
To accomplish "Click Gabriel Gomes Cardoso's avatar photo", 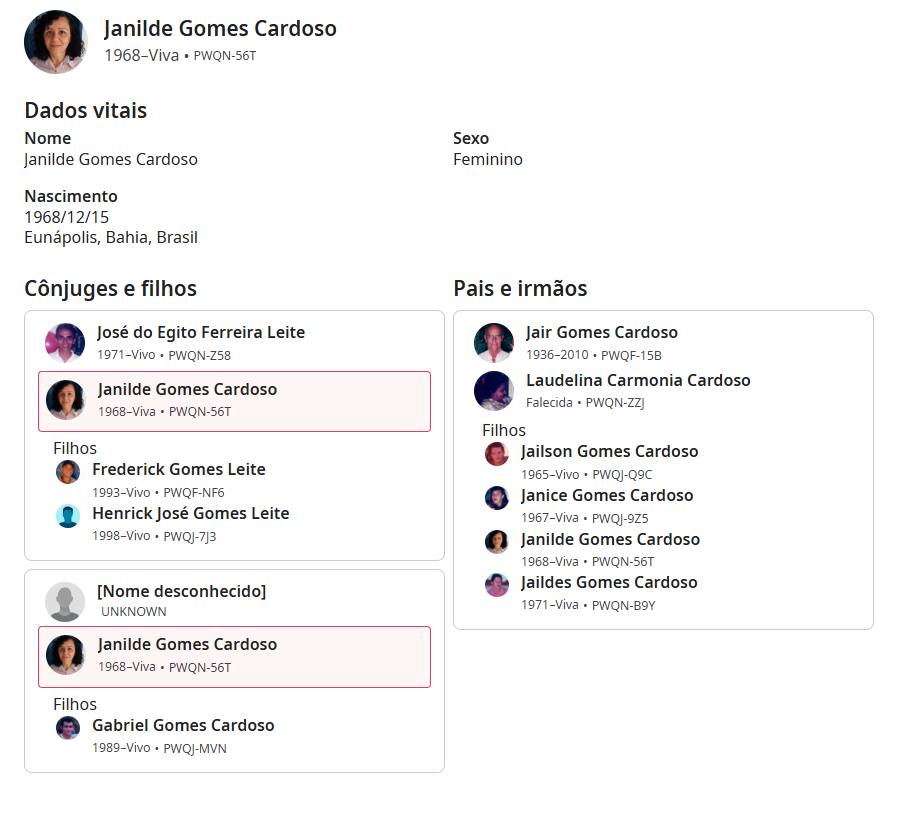I will click(x=68, y=728).
